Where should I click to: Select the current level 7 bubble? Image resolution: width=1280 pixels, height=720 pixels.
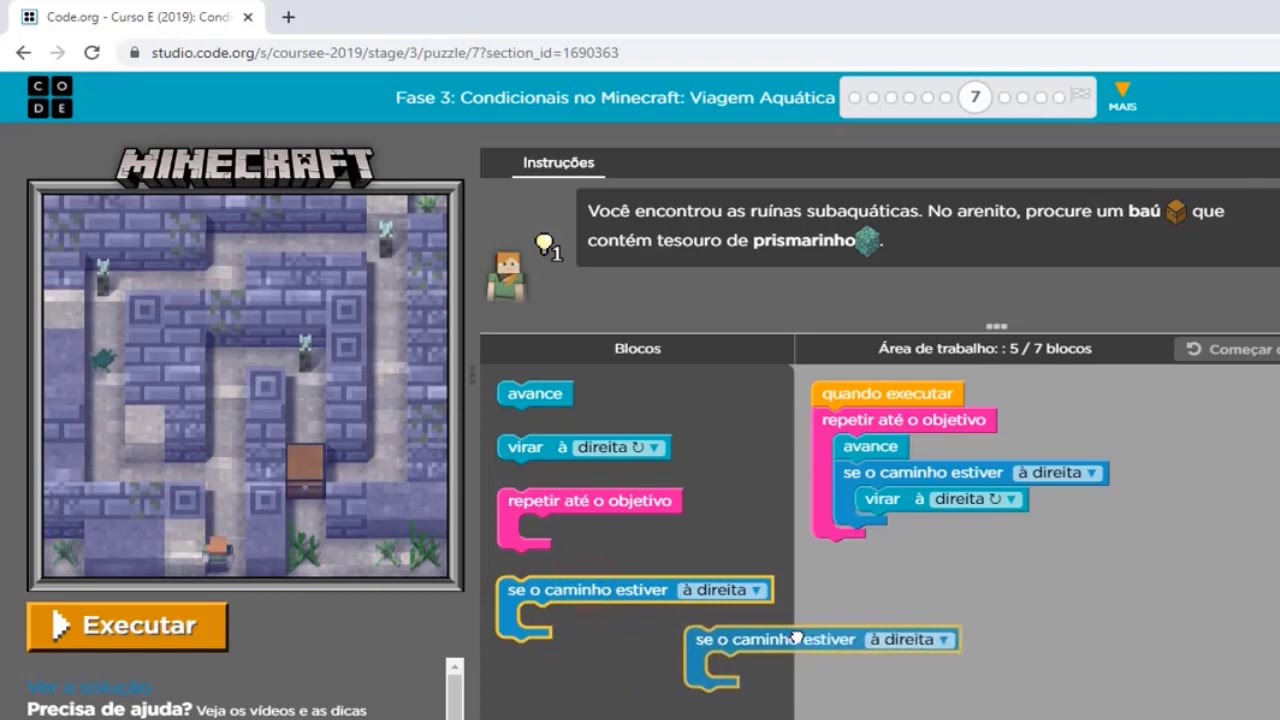click(x=975, y=97)
